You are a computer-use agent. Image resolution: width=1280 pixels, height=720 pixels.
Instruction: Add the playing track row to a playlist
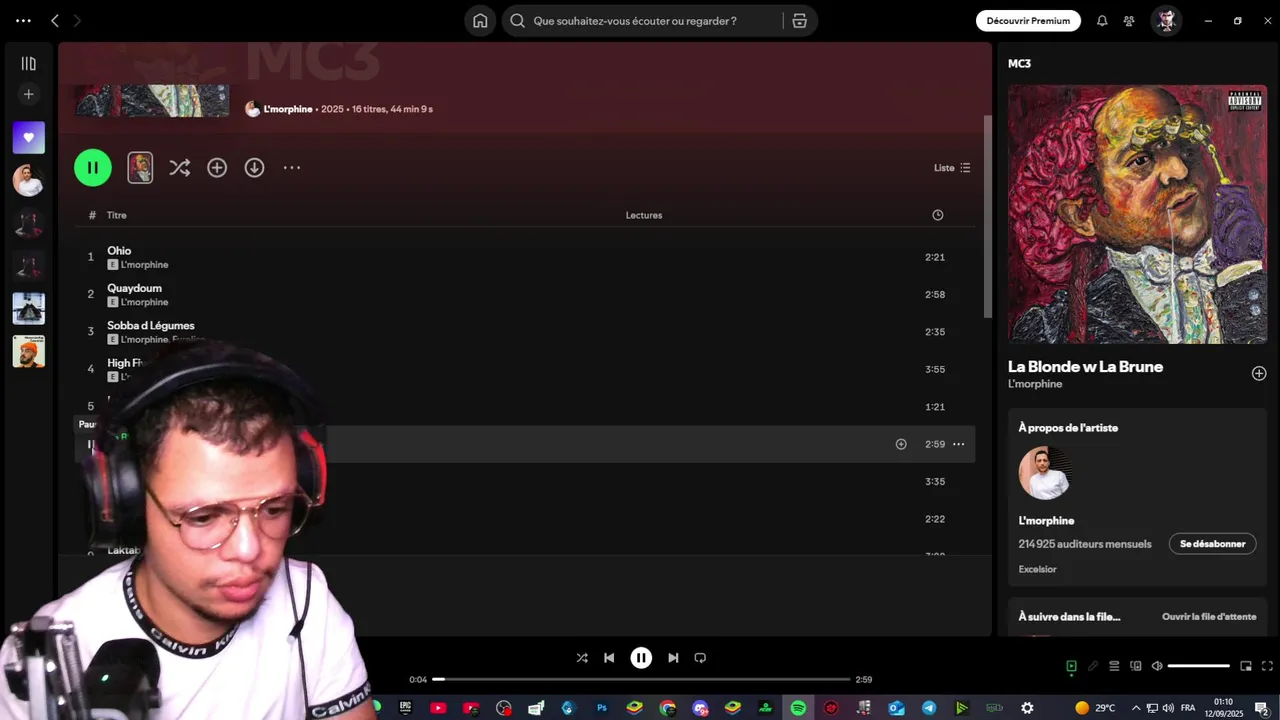(901, 444)
